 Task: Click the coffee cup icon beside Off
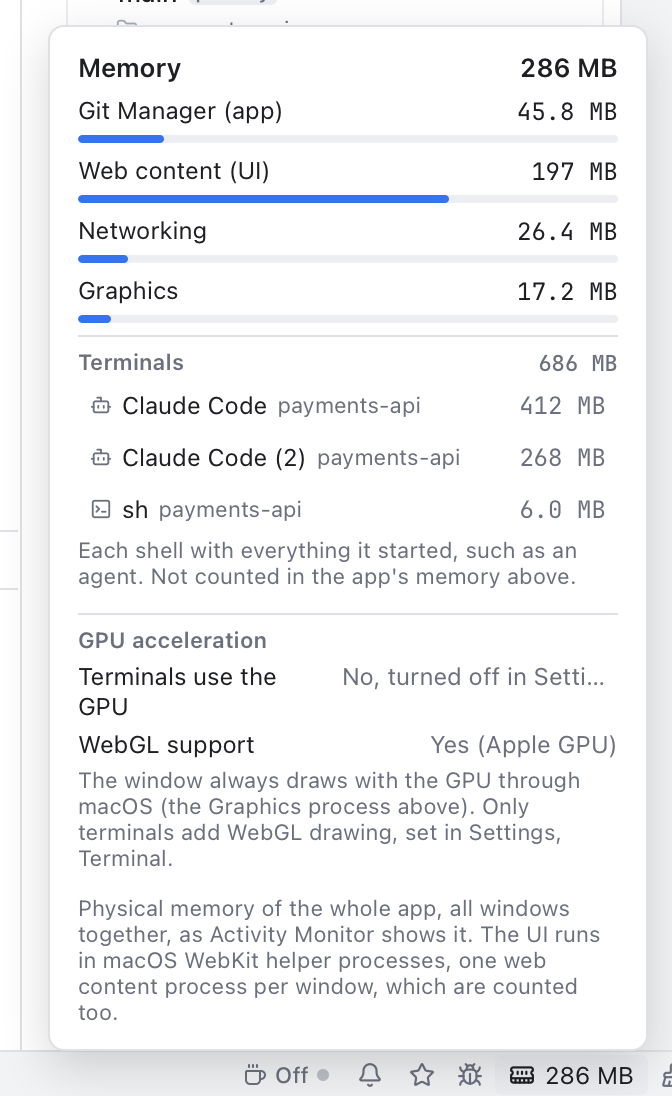coord(255,1074)
